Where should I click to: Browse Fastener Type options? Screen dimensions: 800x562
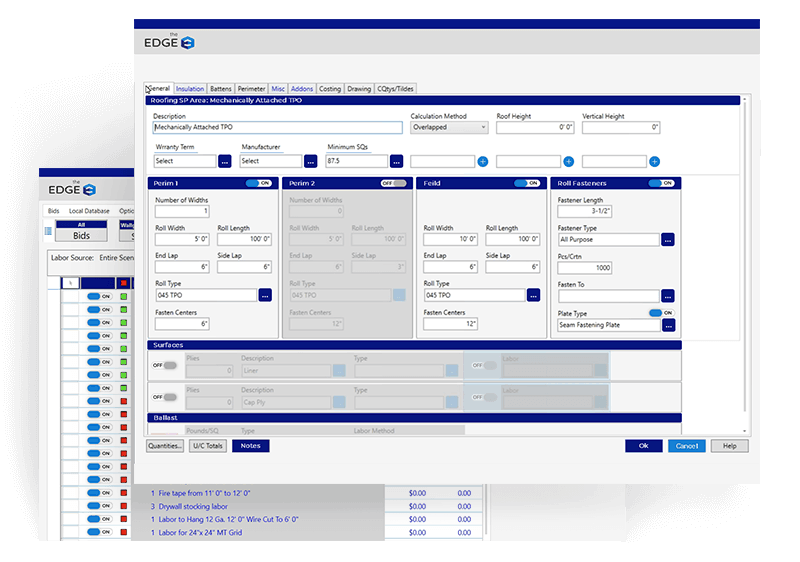(668, 240)
